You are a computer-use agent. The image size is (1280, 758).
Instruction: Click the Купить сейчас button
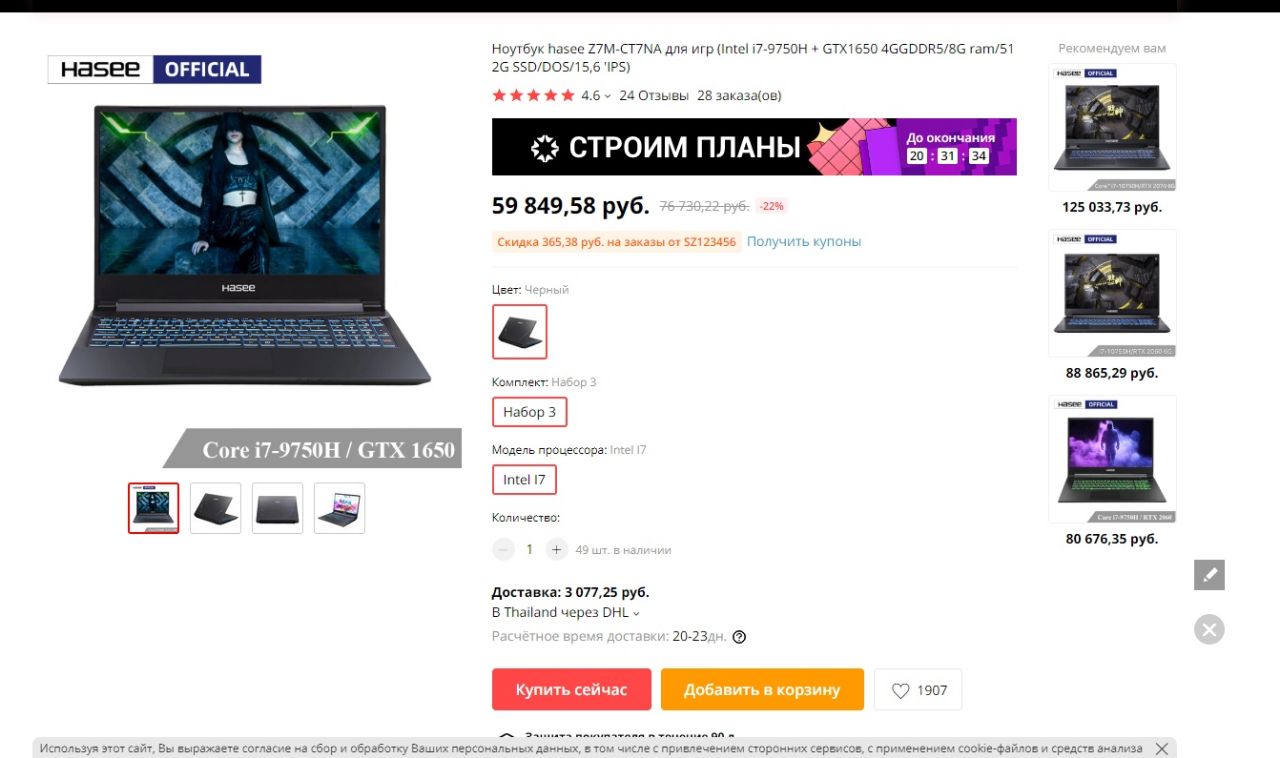571,690
